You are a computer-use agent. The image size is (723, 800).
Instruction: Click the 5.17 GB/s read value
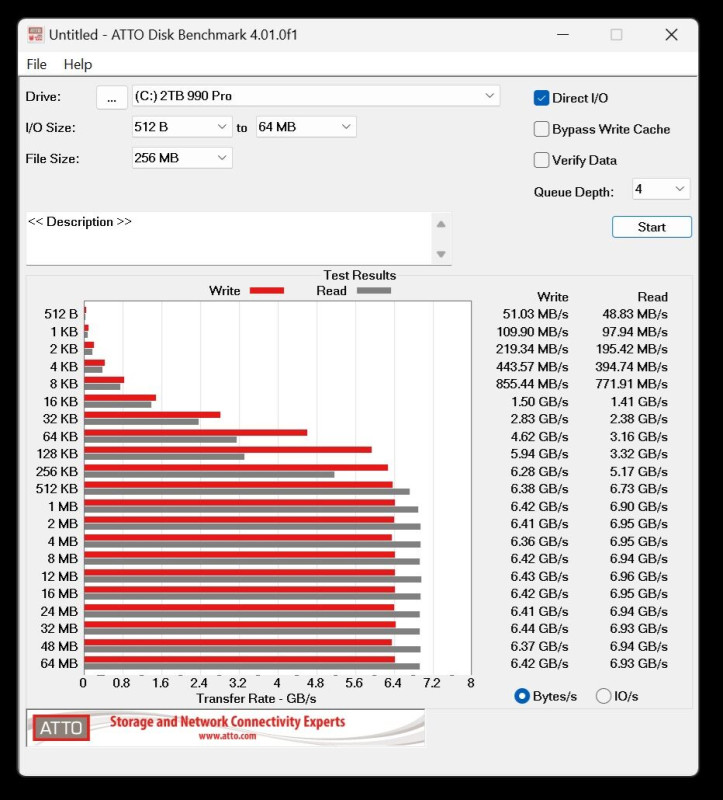click(639, 471)
